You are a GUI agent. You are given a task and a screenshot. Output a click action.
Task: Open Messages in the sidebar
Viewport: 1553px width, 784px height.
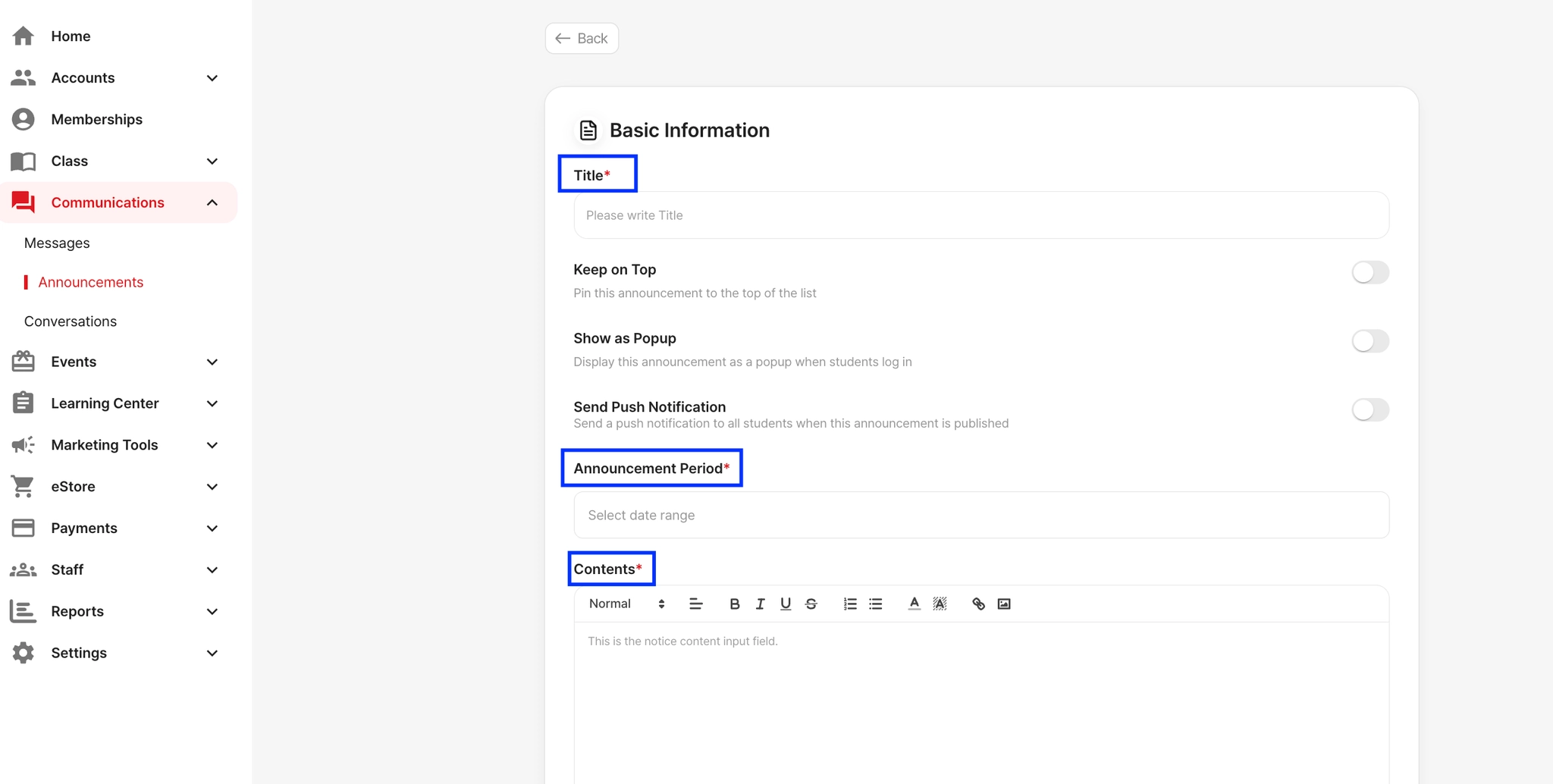coord(57,243)
